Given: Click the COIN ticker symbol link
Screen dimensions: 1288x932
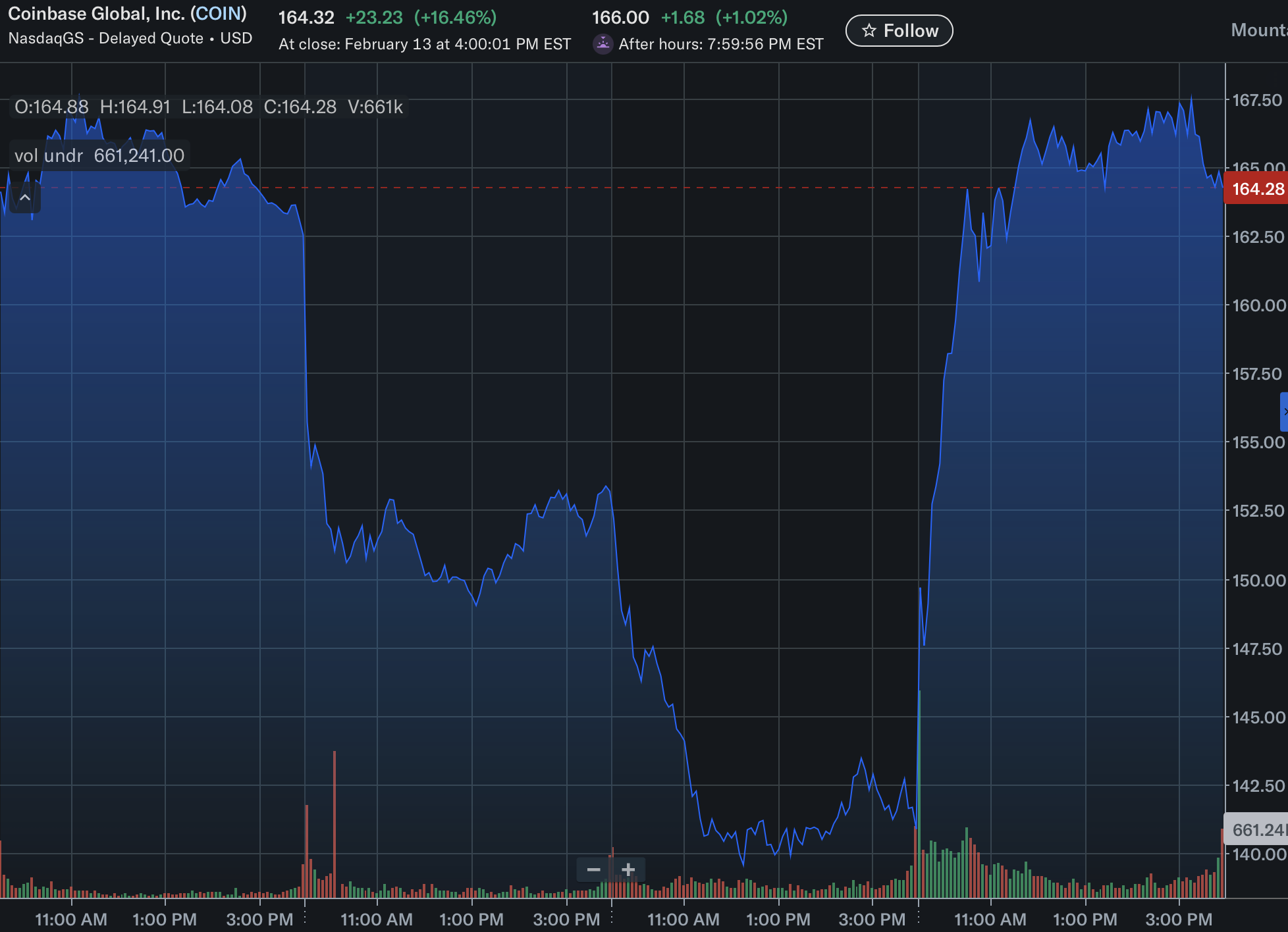Looking at the screenshot, I should coord(219,13).
